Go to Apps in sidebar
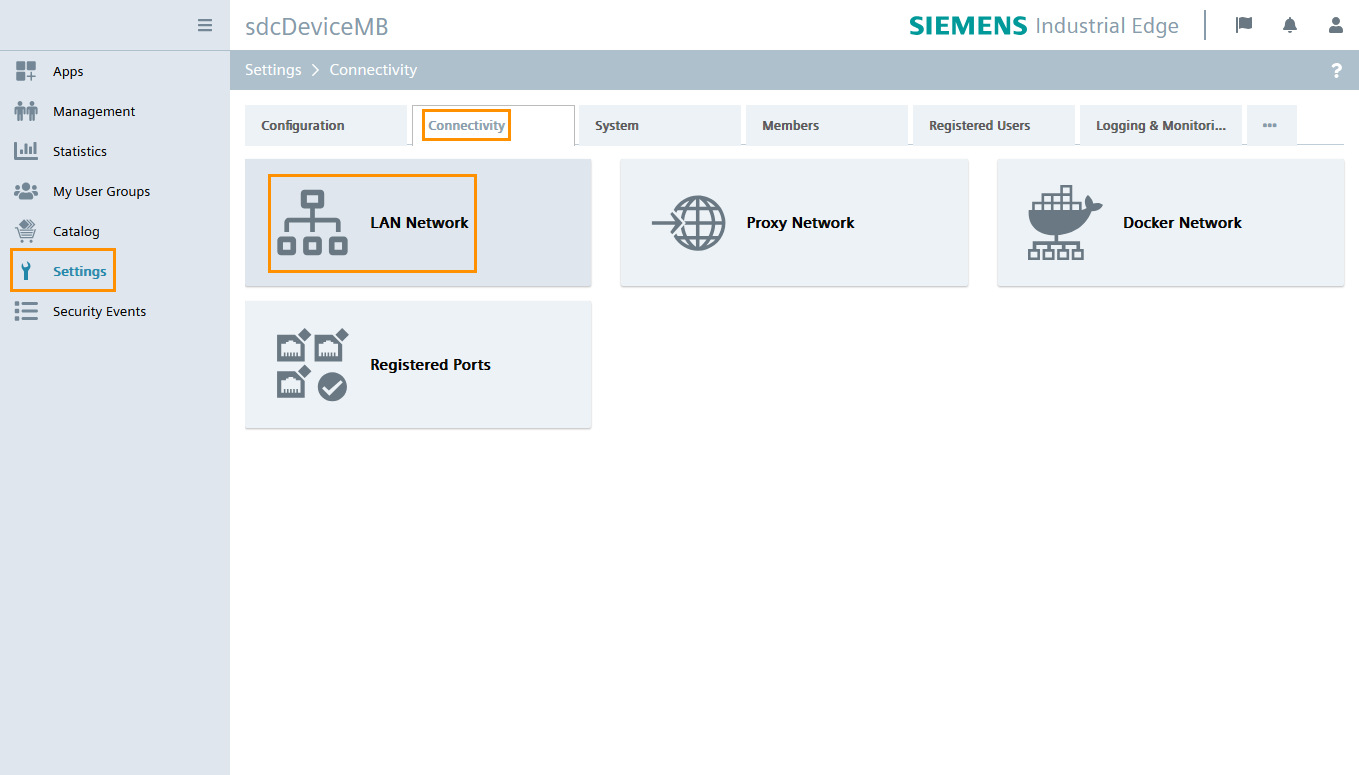Screen dimensions: 1359x775 click(68, 72)
